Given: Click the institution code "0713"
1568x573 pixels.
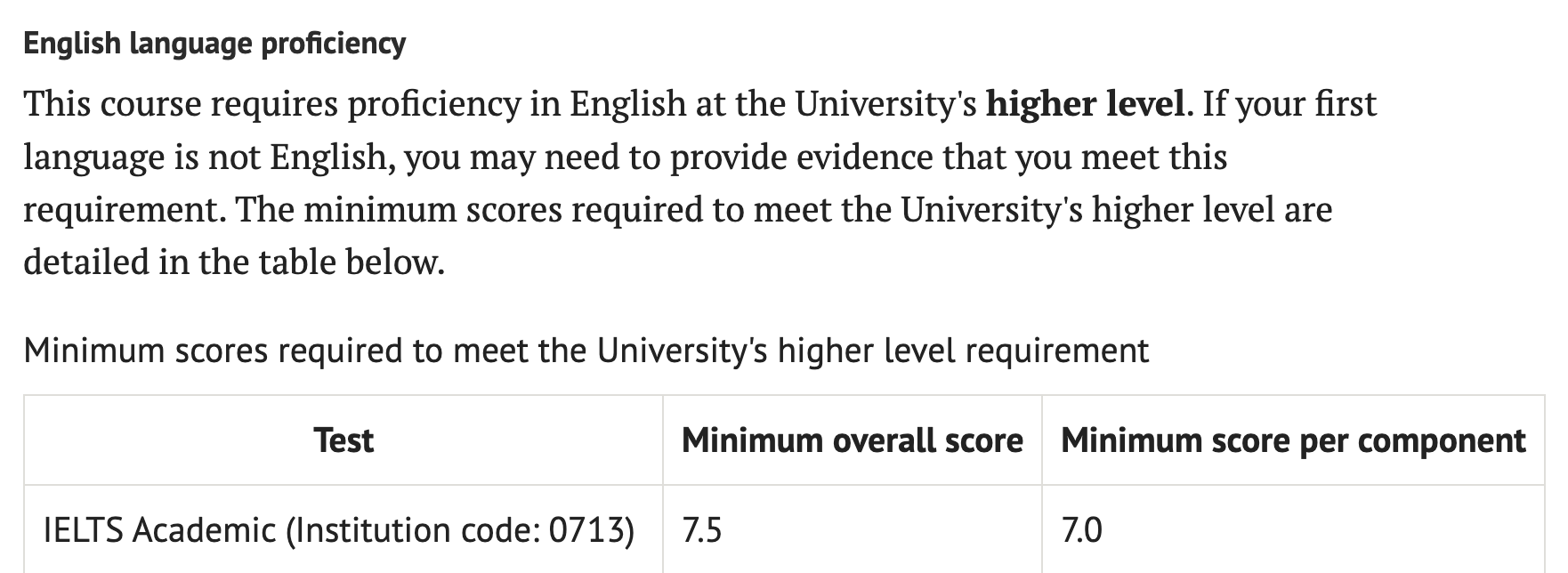Looking at the screenshot, I should [x=591, y=530].
